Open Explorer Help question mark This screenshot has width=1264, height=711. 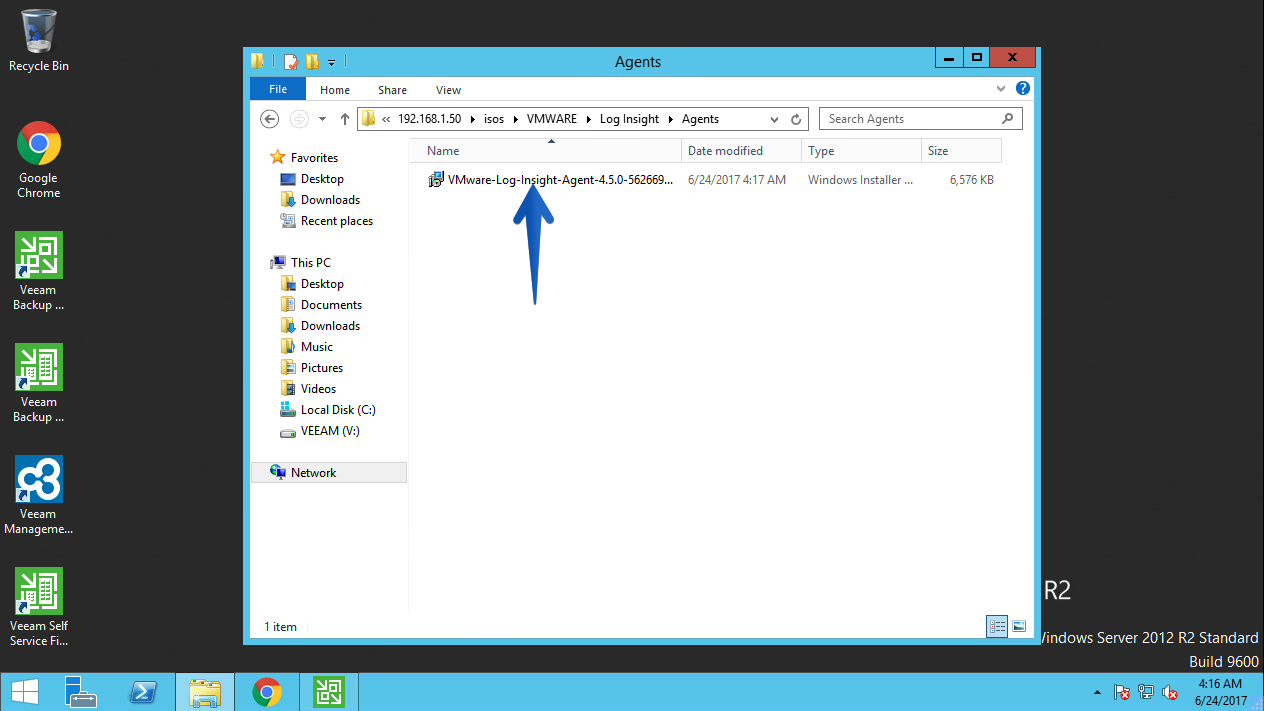(x=1023, y=88)
